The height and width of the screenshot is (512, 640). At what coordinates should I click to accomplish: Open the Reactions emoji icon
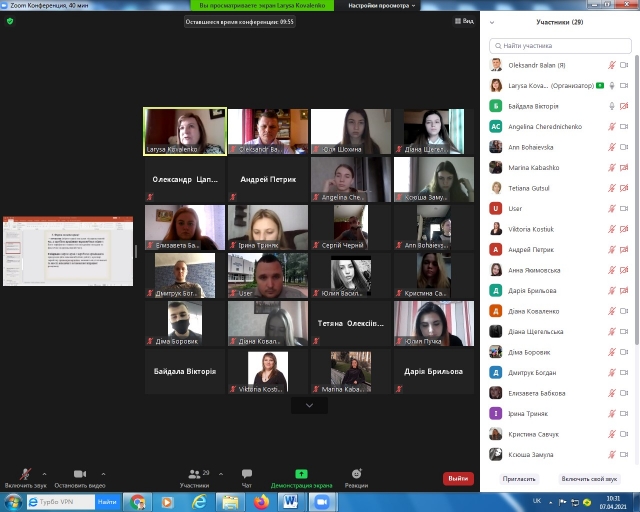pos(356,474)
